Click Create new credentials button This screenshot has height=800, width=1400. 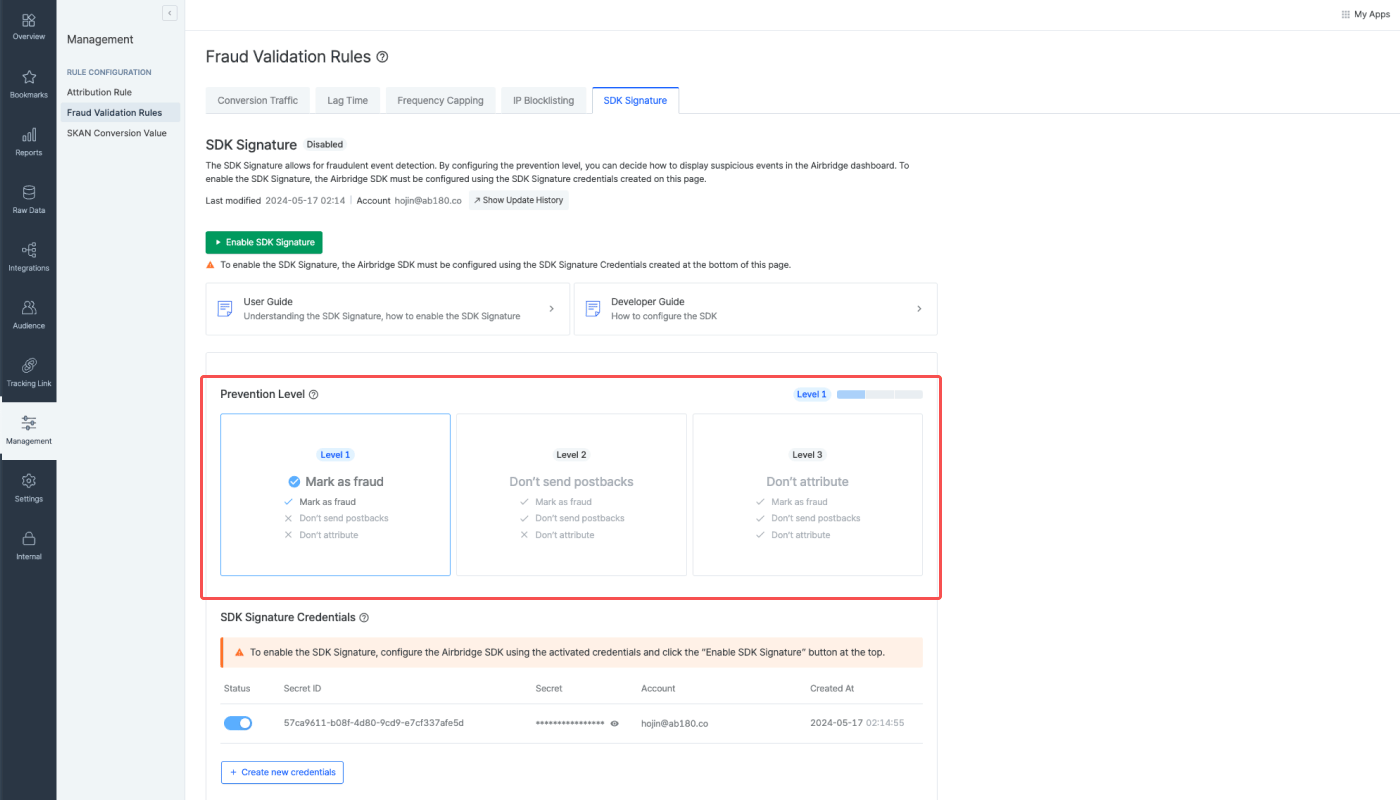[x=282, y=772]
